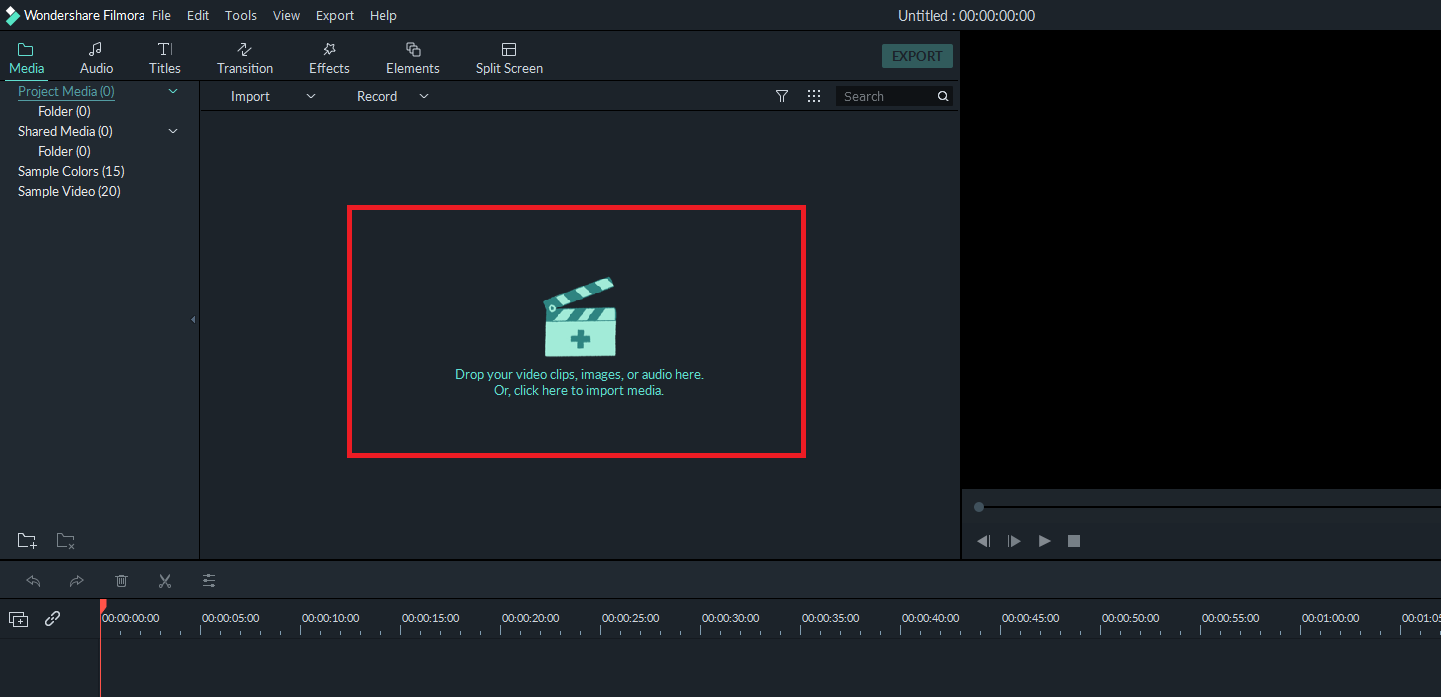Switch to the Audio tab
Image resolution: width=1441 pixels, height=697 pixels.
95,56
